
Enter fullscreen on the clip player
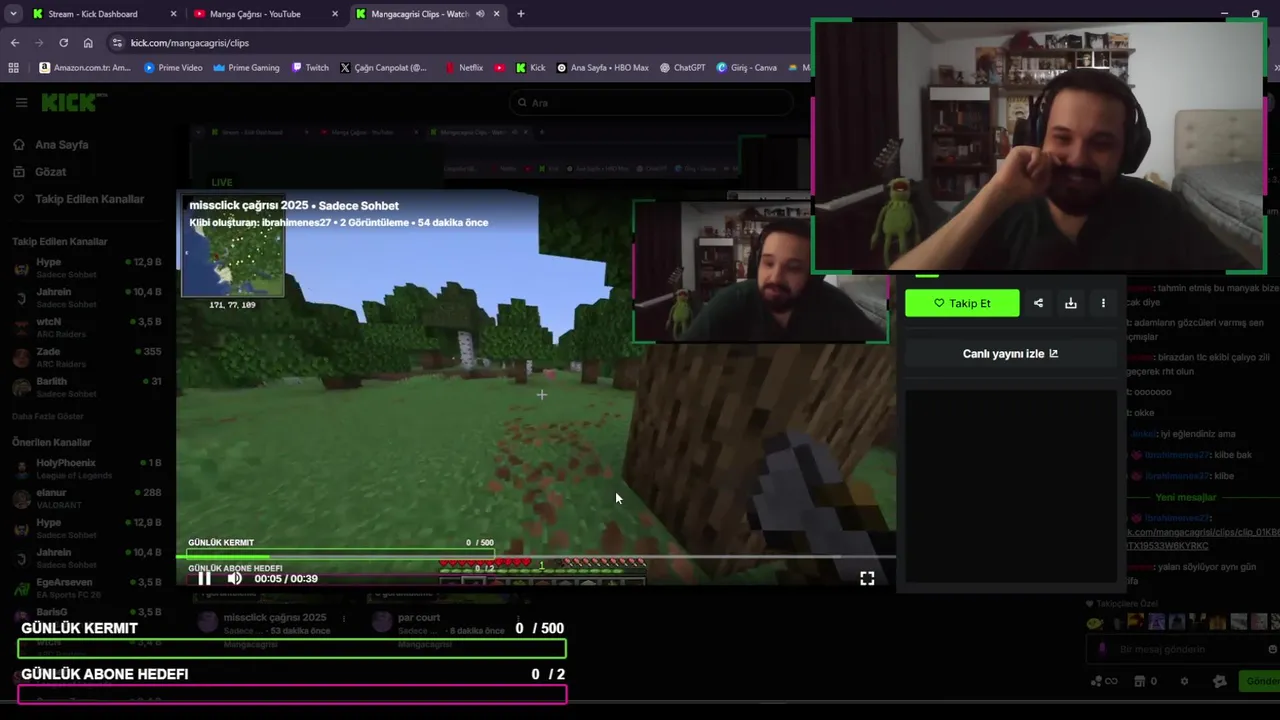point(867,578)
